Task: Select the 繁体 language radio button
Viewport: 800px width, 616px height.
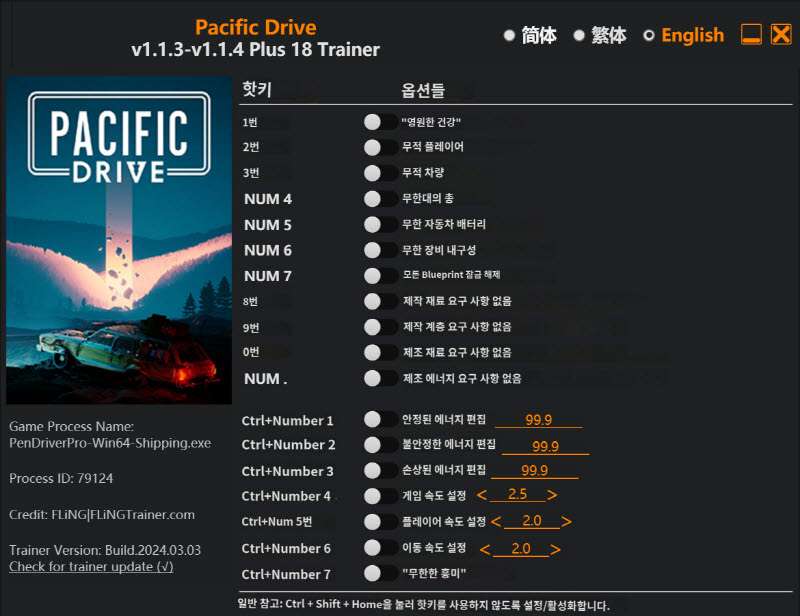Action: 579,35
